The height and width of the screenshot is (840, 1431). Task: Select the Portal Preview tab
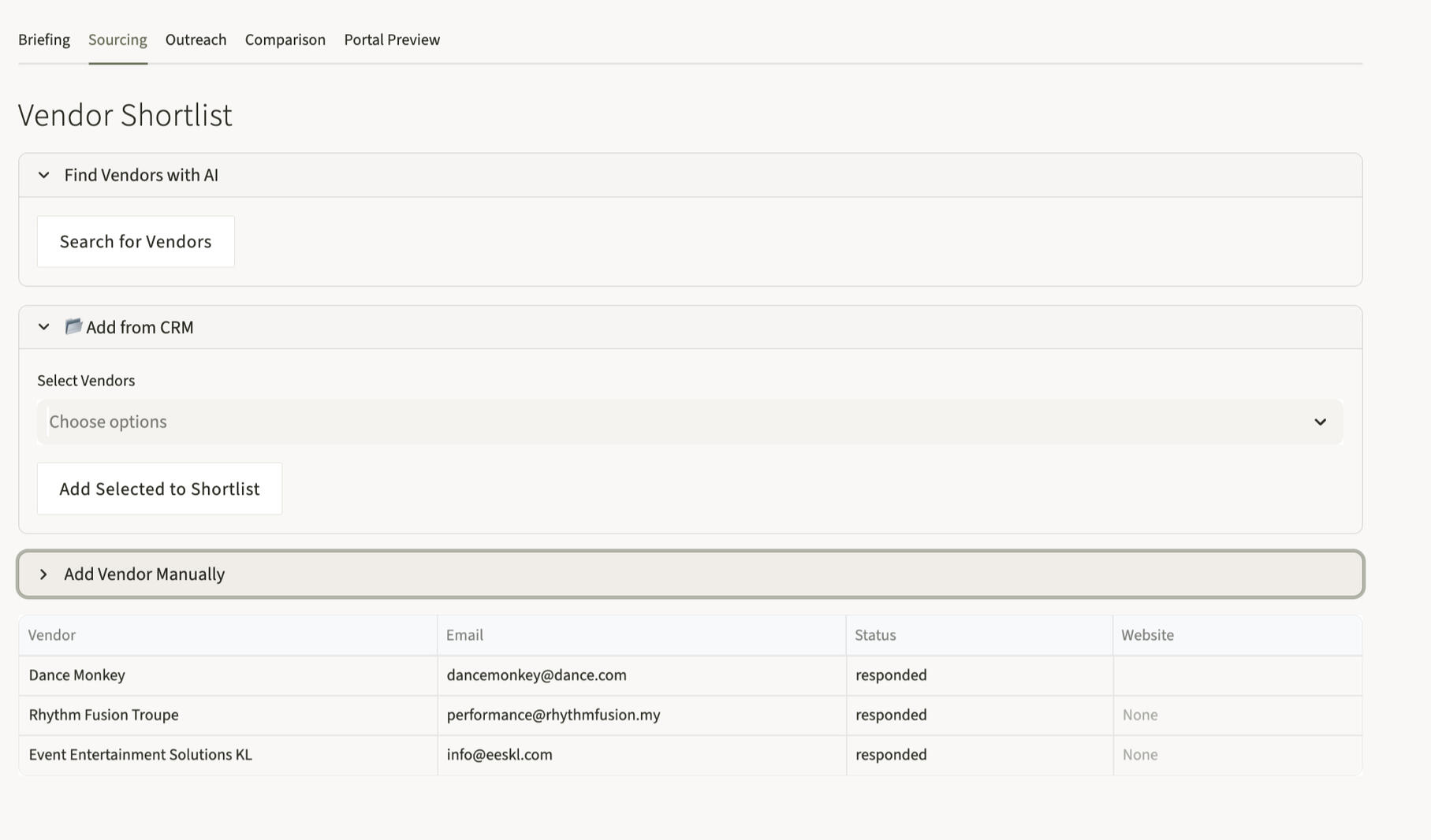click(391, 39)
